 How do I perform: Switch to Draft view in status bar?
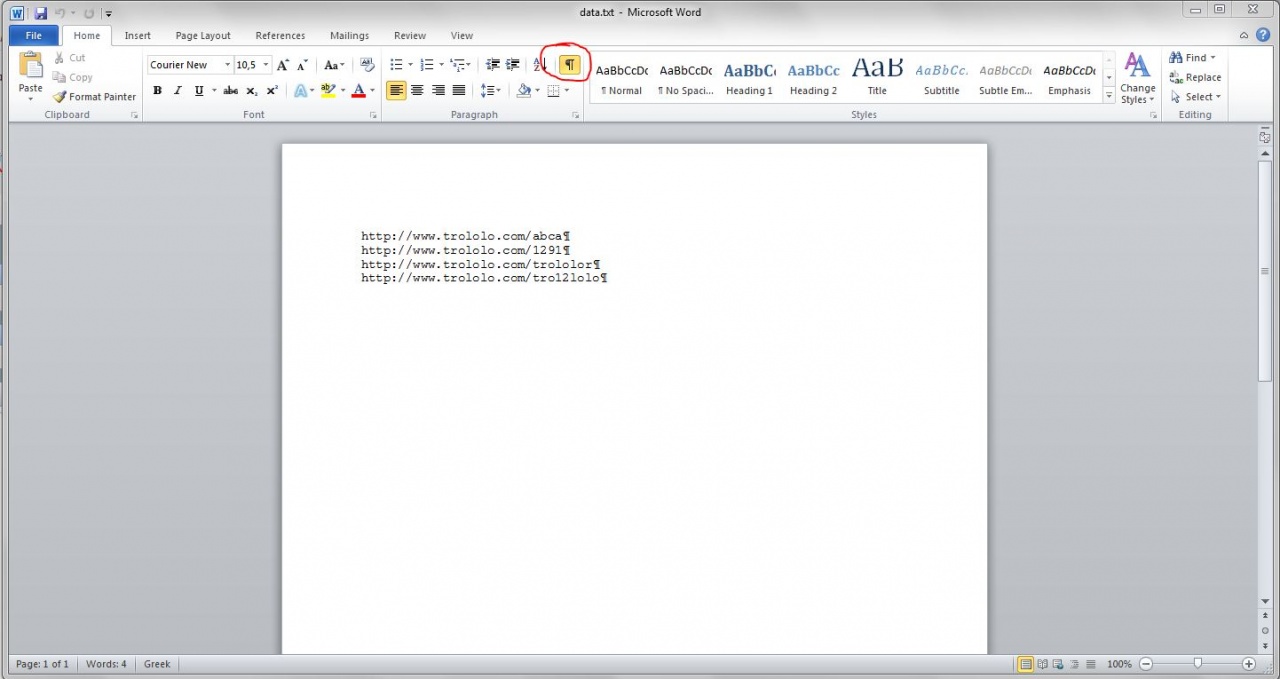[1090, 664]
